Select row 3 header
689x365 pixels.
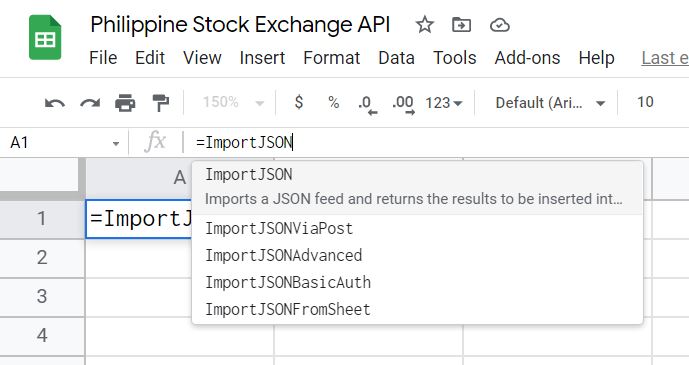coord(42,297)
